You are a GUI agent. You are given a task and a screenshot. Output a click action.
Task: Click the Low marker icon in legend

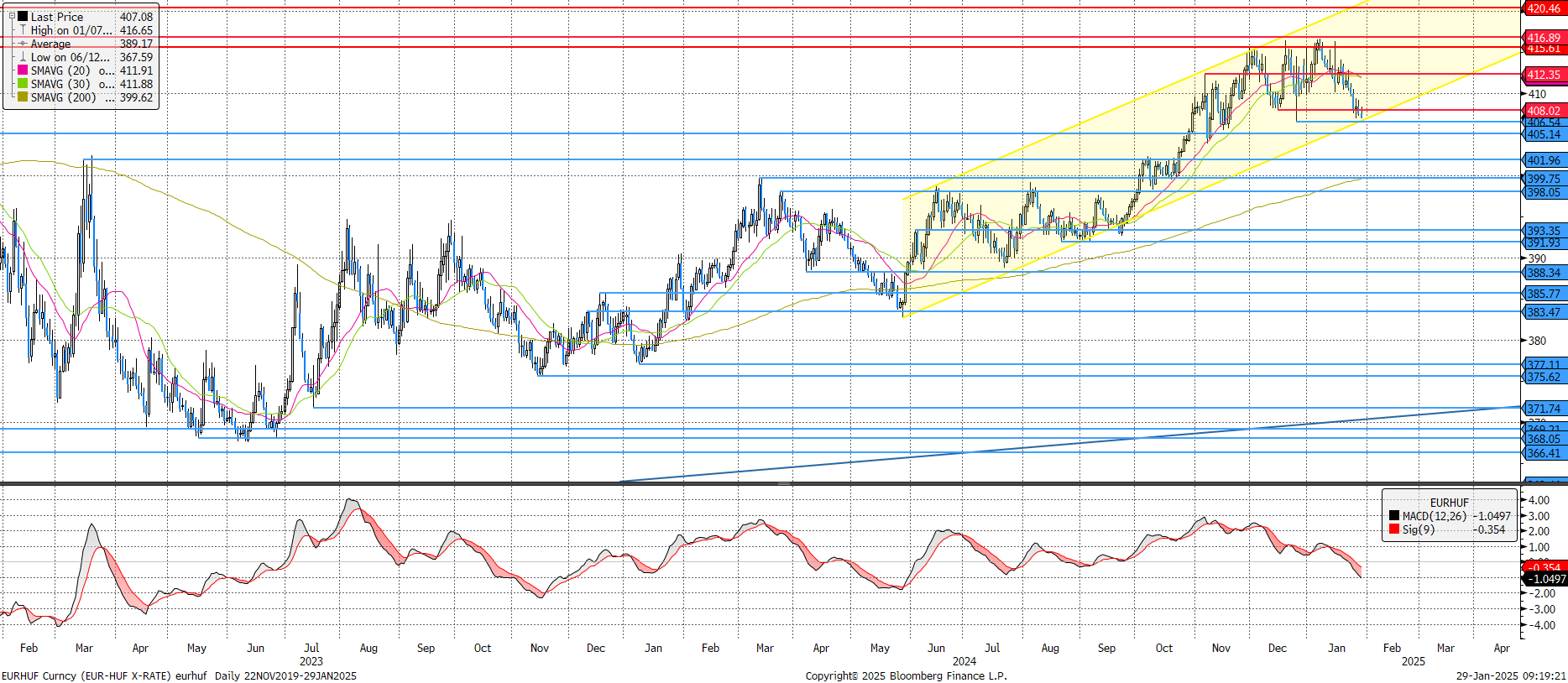click(x=23, y=57)
